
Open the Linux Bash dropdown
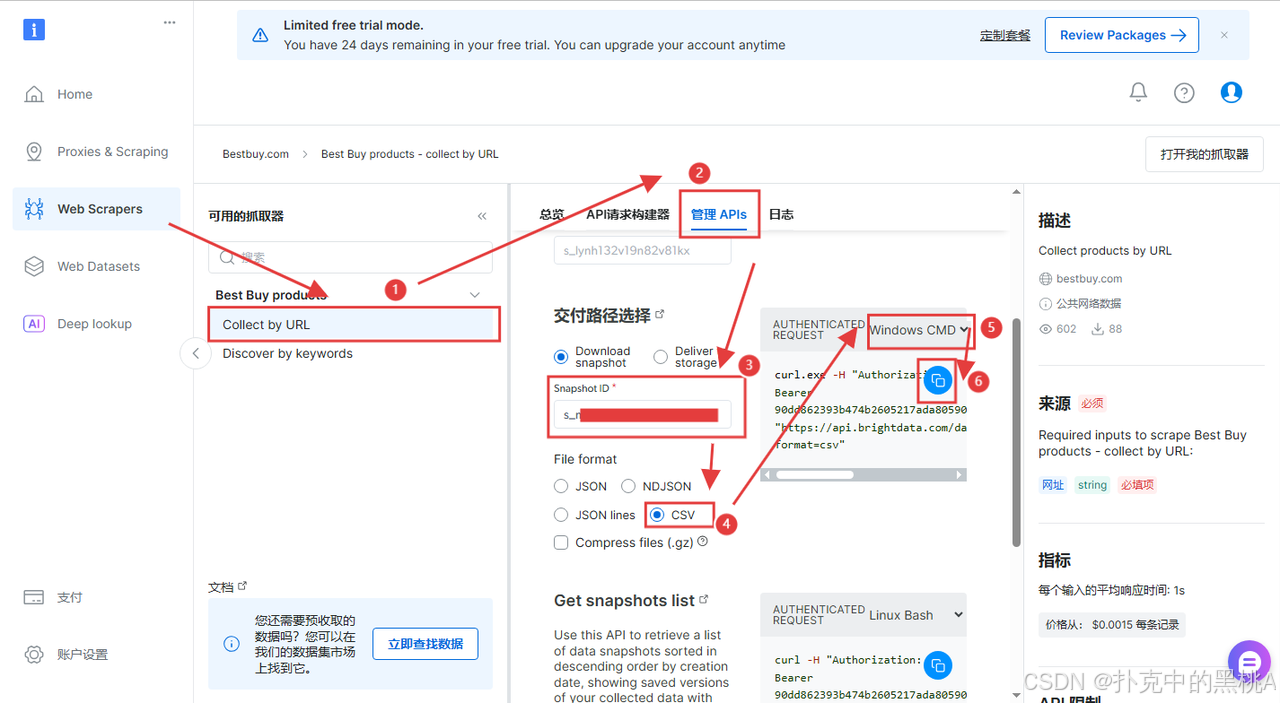click(x=916, y=615)
